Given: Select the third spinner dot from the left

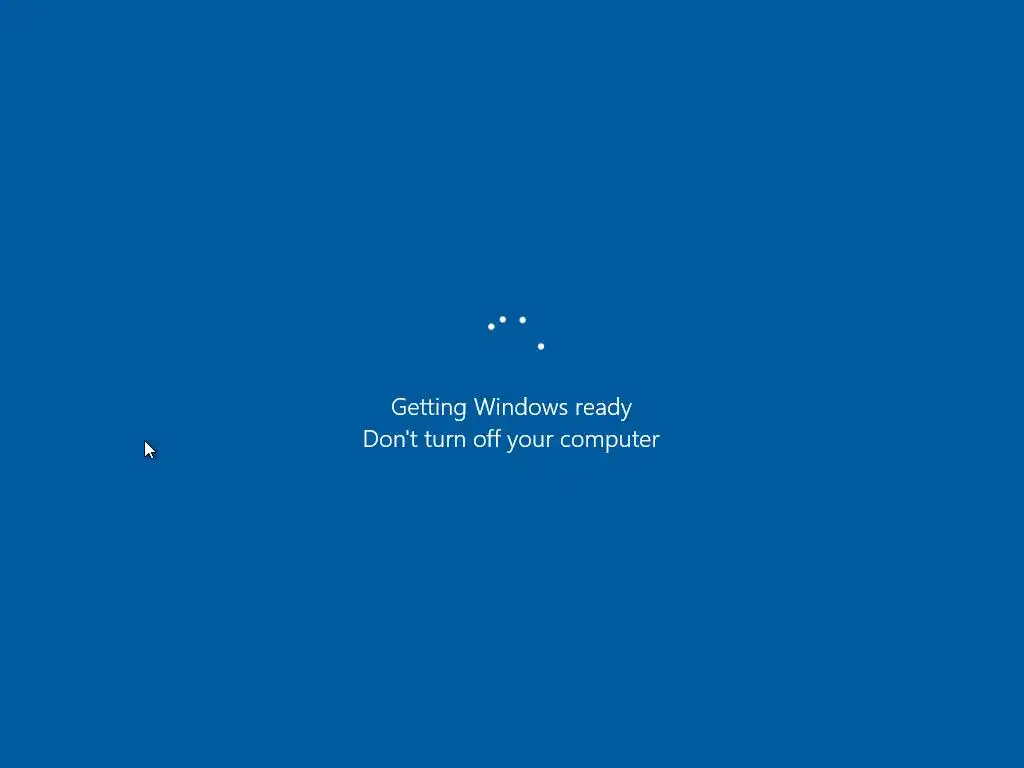Looking at the screenshot, I should pos(522,320).
